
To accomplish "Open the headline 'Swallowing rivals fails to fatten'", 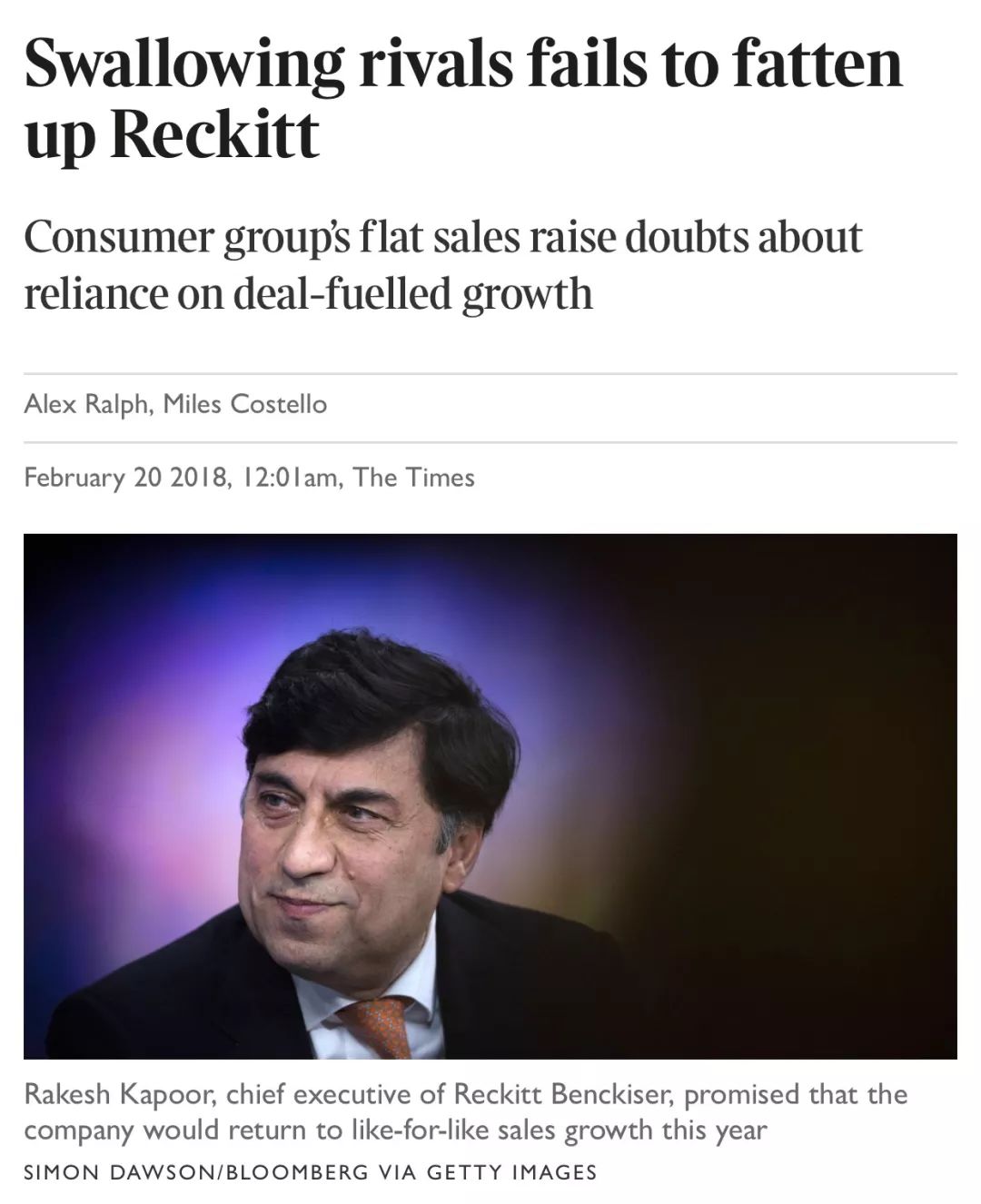I will coord(463,64).
